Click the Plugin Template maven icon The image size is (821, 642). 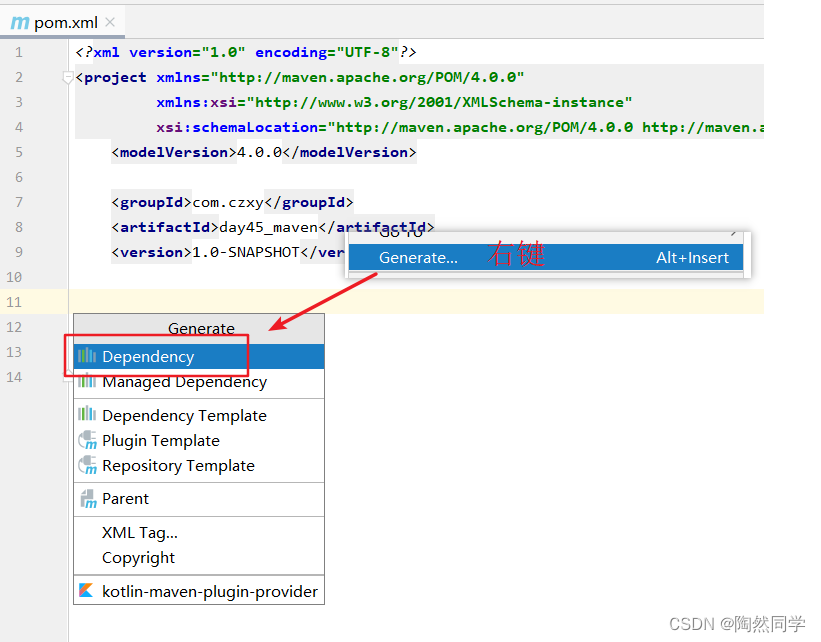click(87, 440)
